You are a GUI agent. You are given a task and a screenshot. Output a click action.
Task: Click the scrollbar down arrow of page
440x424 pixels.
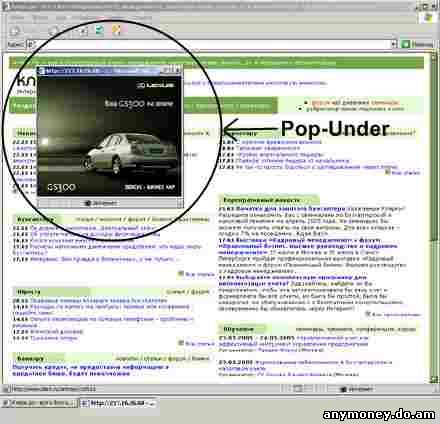tap(433, 379)
